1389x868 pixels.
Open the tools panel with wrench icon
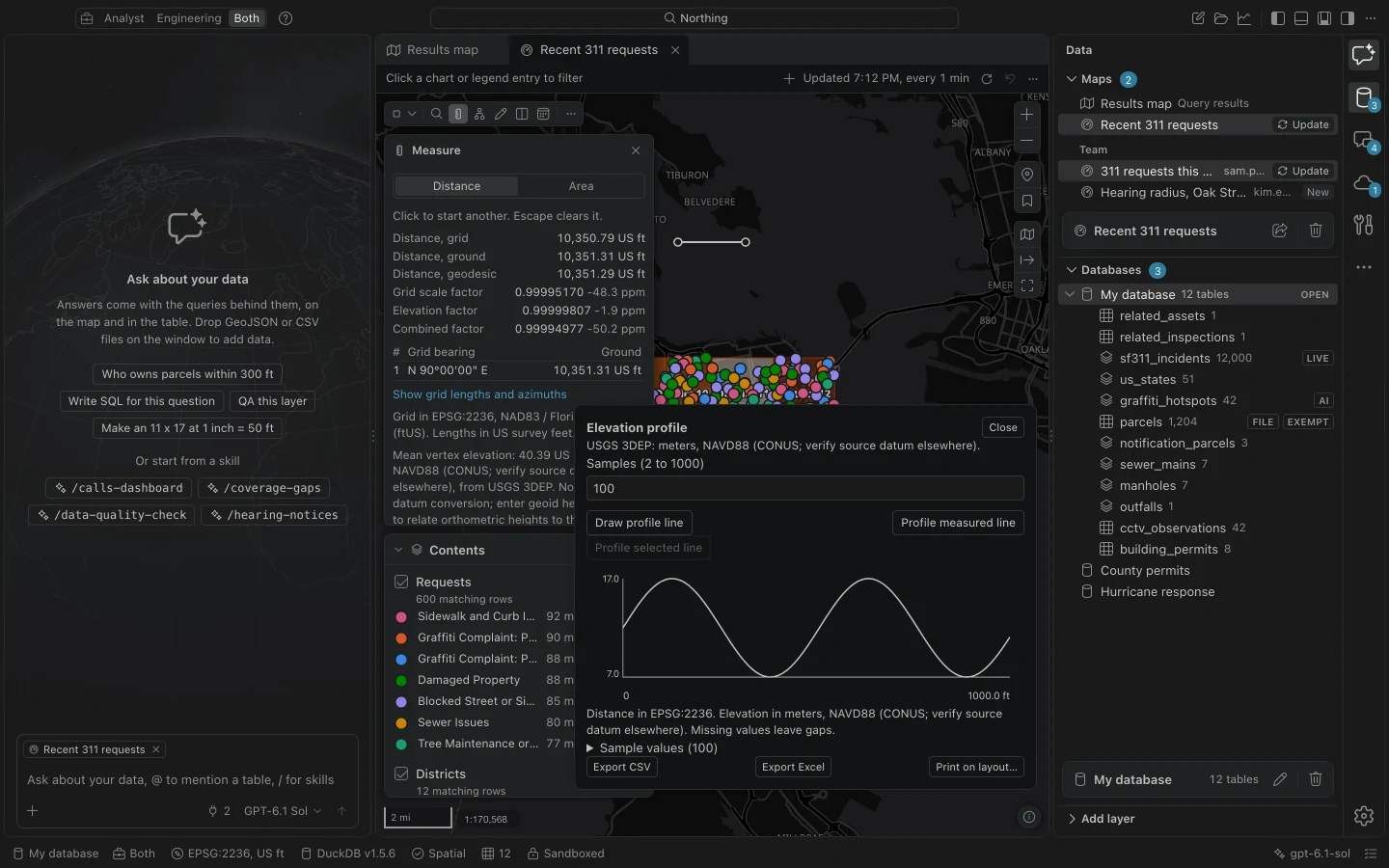1363,225
